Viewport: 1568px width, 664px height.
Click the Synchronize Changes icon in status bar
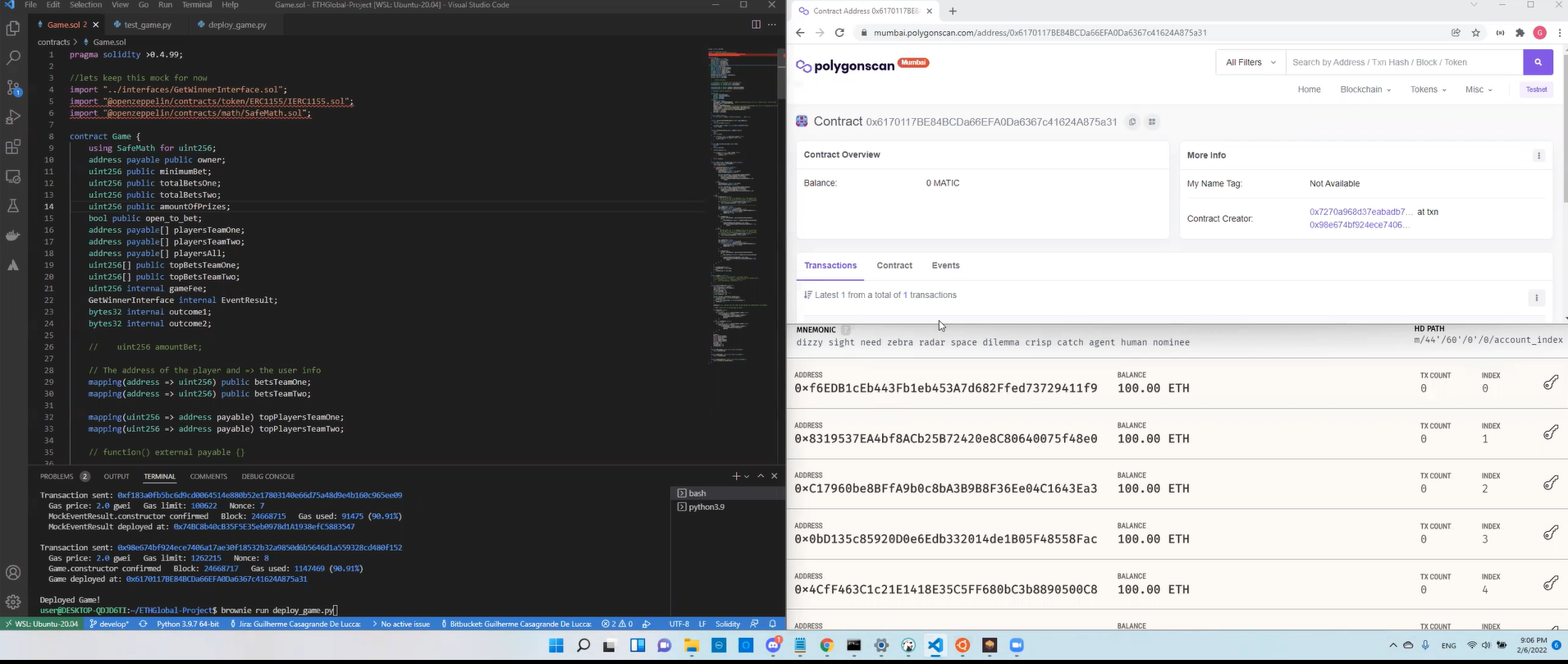(143, 624)
